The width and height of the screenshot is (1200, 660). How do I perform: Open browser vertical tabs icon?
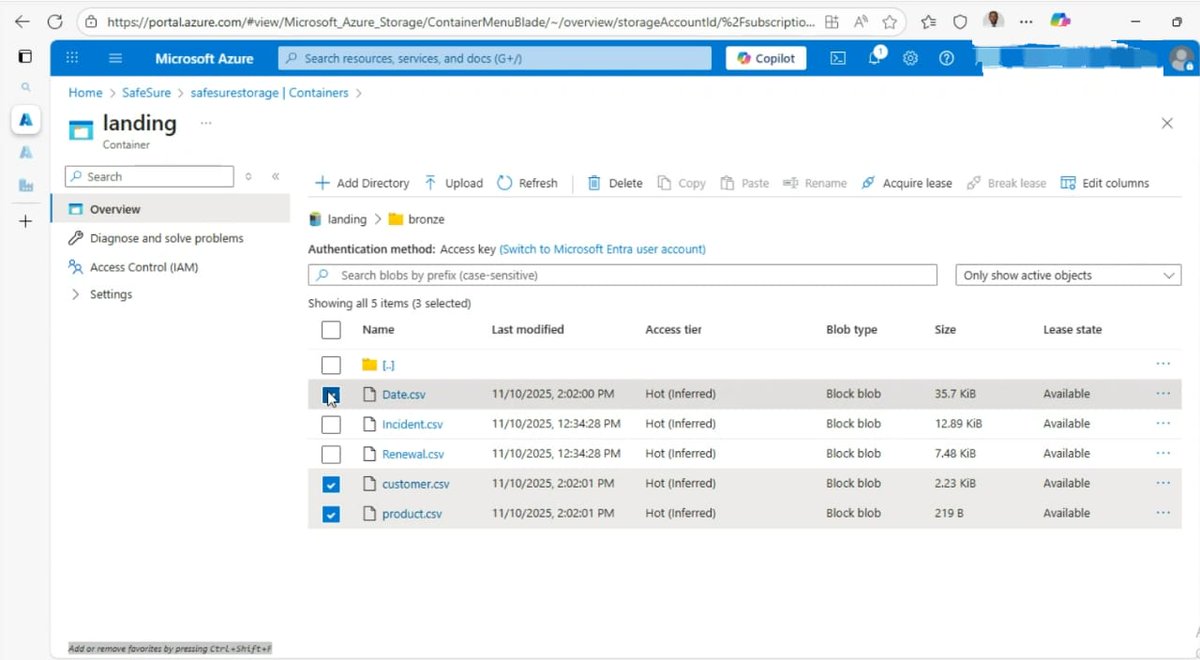pyautogui.click(x=25, y=56)
